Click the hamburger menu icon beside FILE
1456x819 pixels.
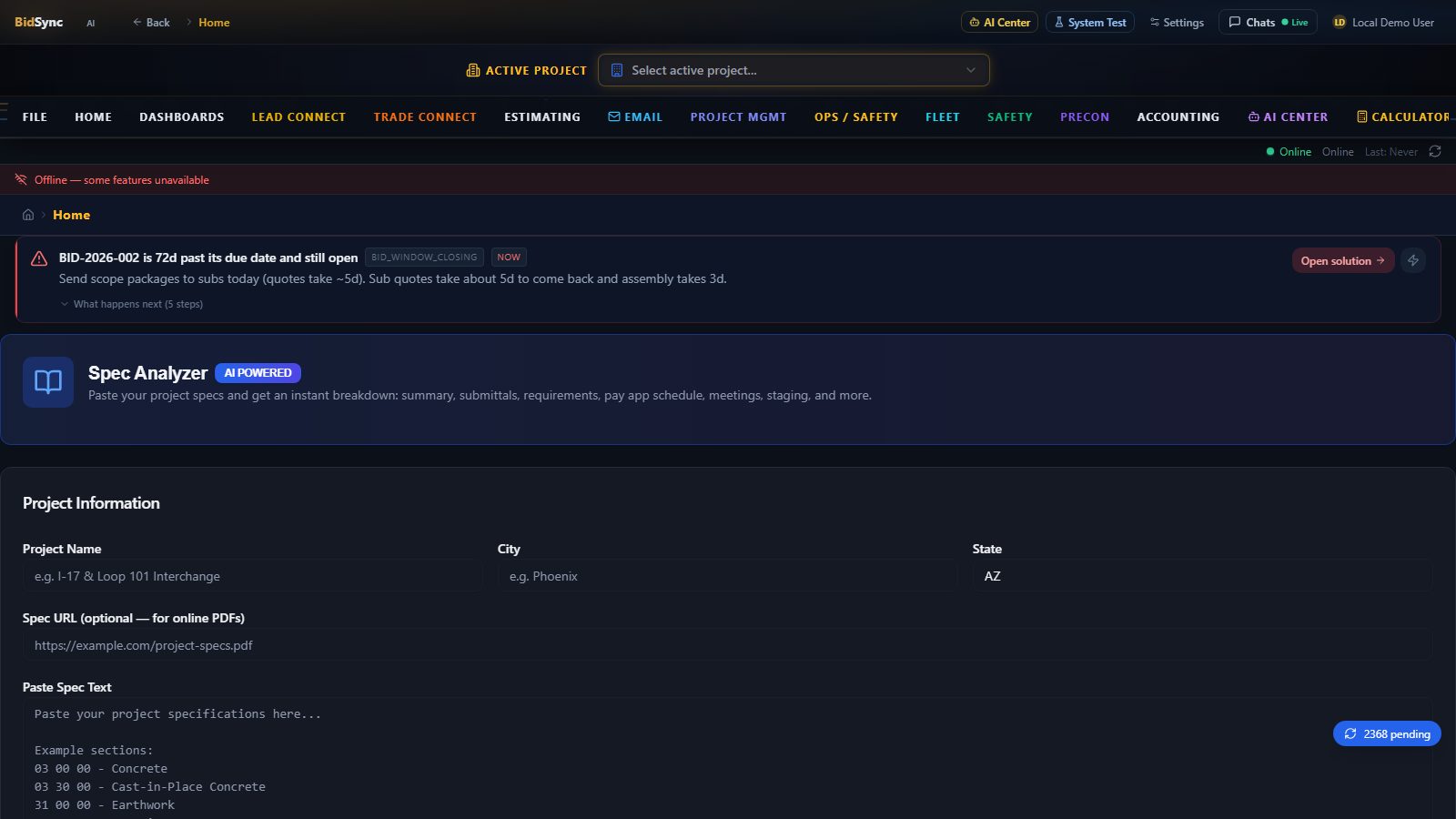[x=4, y=111]
